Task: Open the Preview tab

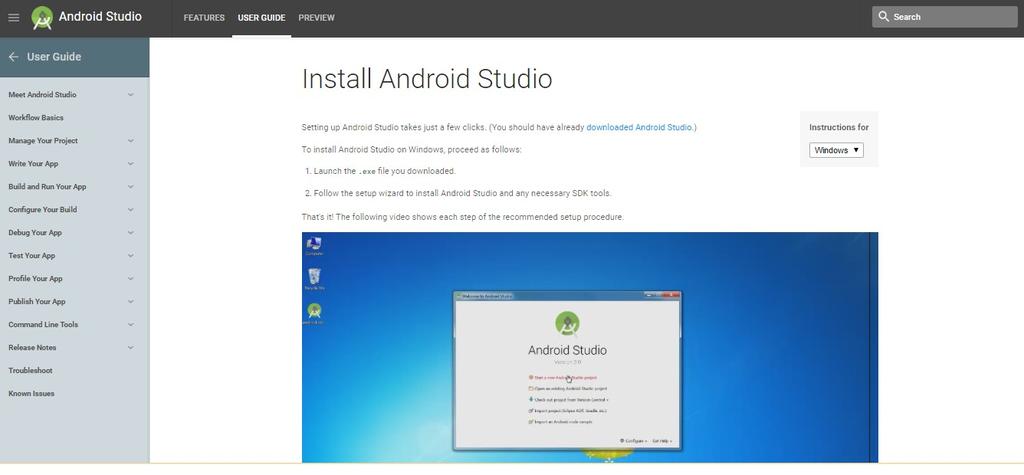Action: [316, 18]
